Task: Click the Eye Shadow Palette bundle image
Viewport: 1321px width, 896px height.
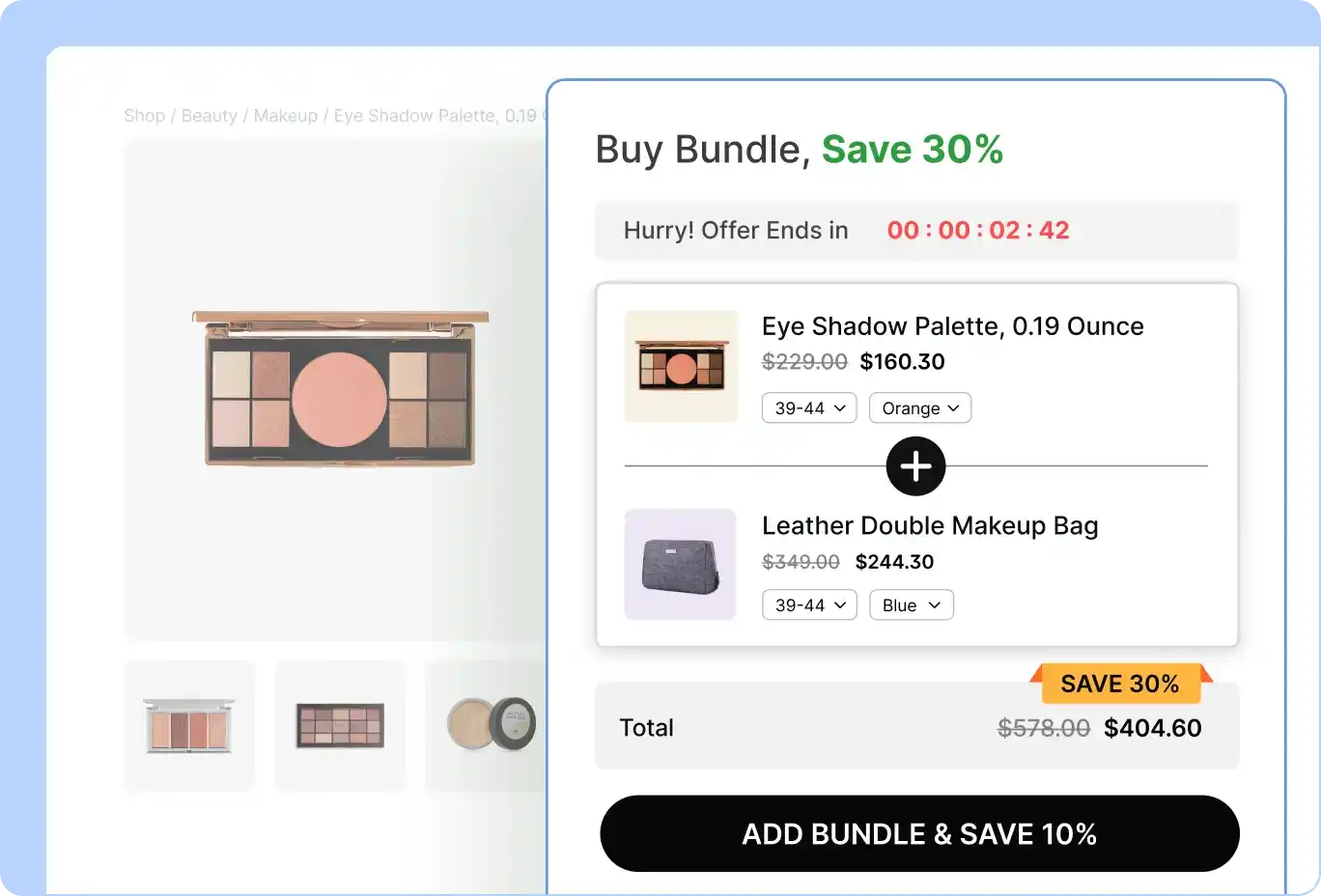Action: [681, 366]
